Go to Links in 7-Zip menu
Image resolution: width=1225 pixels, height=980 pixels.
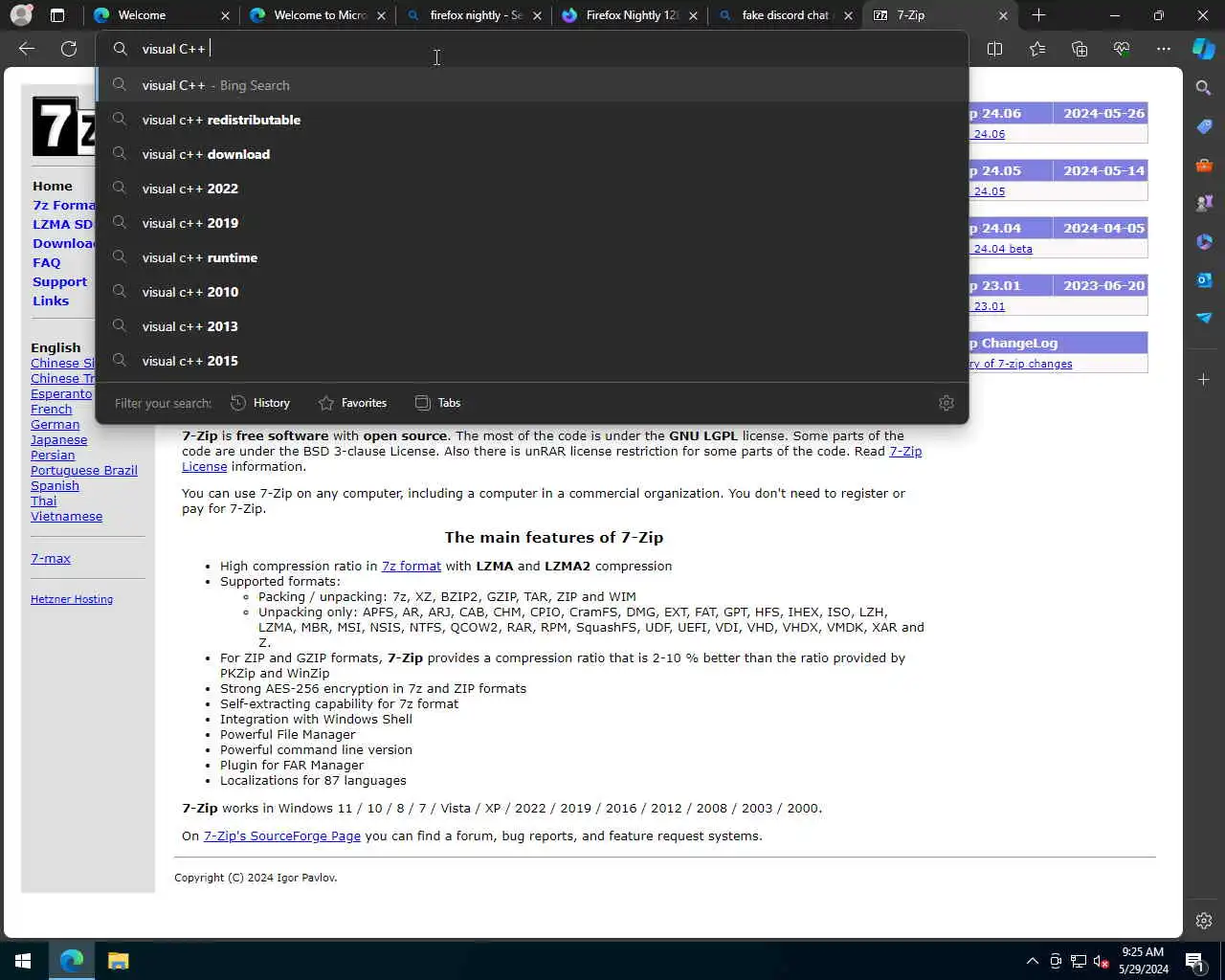click(51, 301)
